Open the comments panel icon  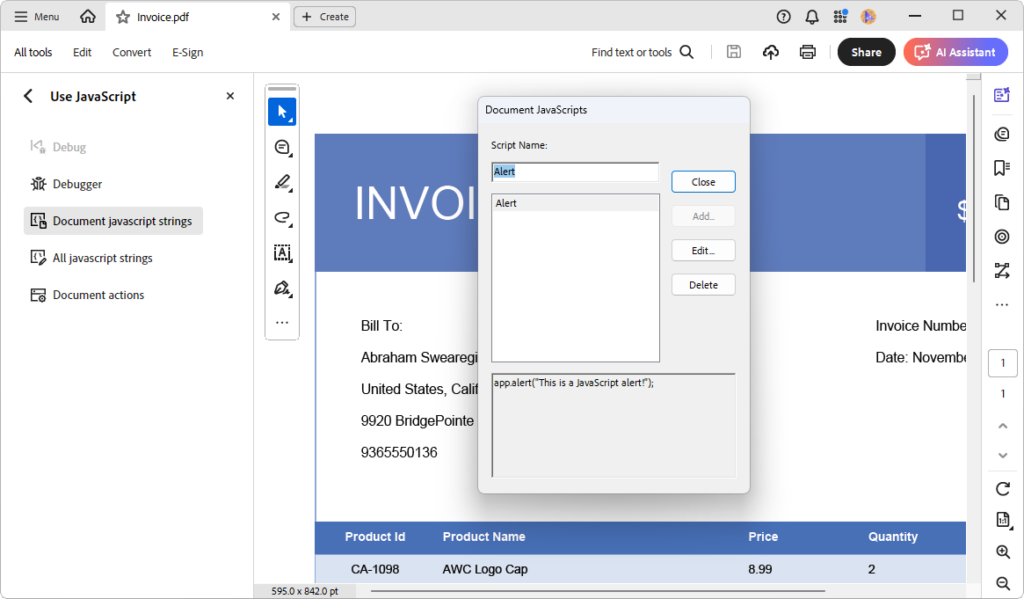(1002, 134)
